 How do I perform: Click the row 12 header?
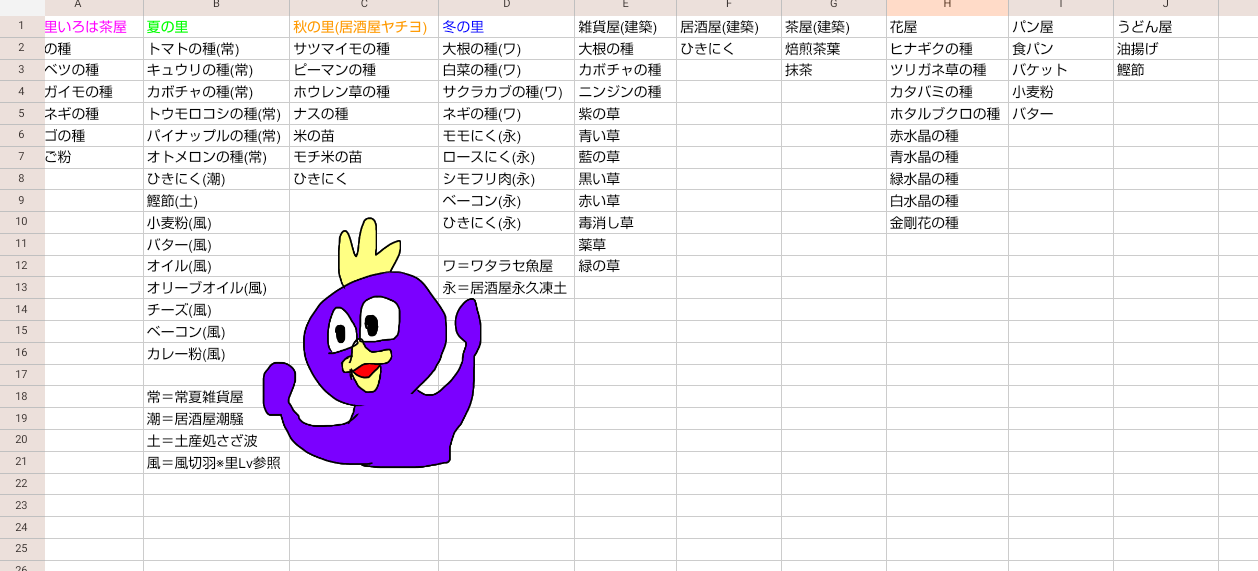point(21,265)
